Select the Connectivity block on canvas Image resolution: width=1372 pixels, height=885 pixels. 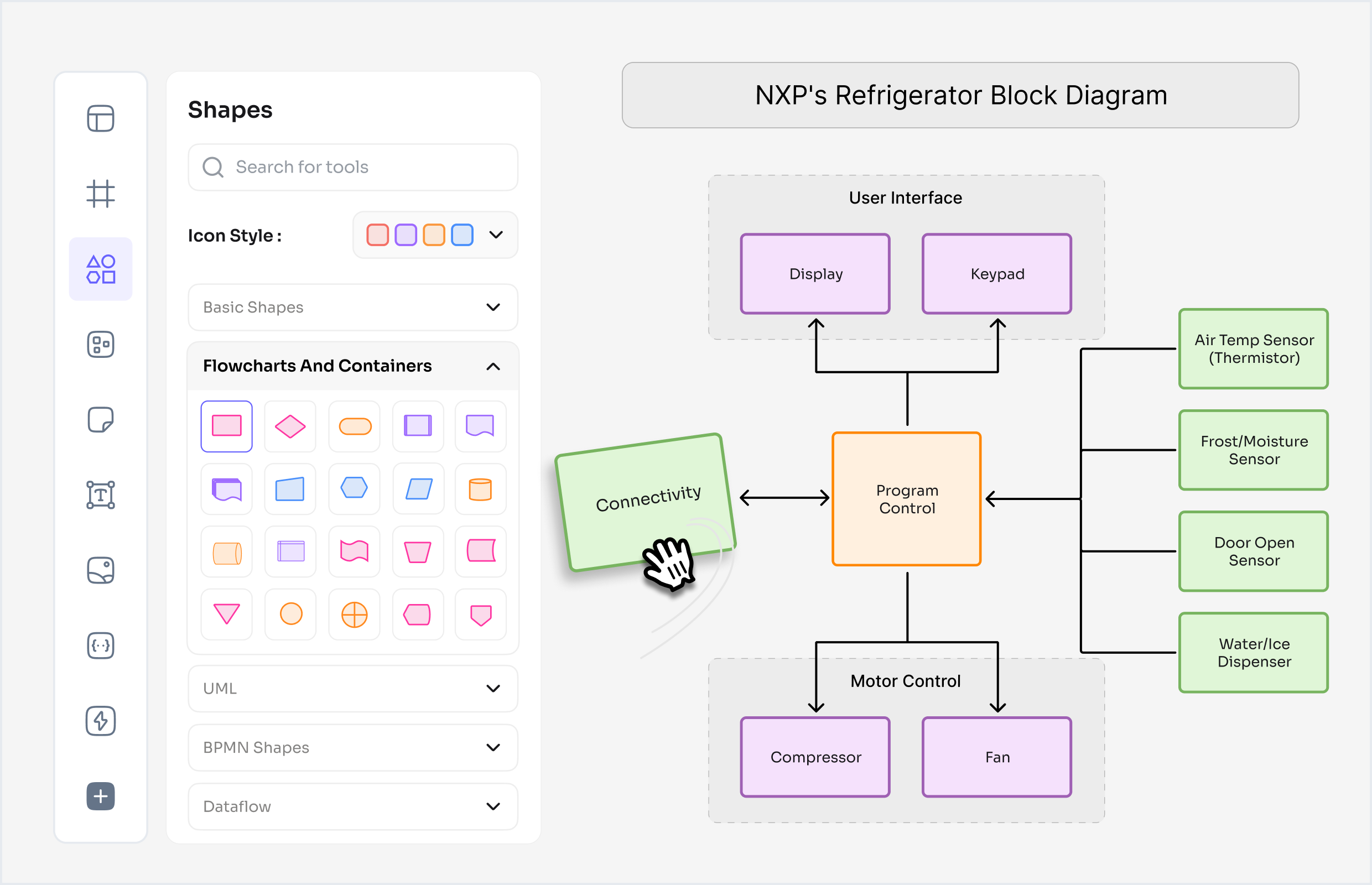tap(646, 502)
